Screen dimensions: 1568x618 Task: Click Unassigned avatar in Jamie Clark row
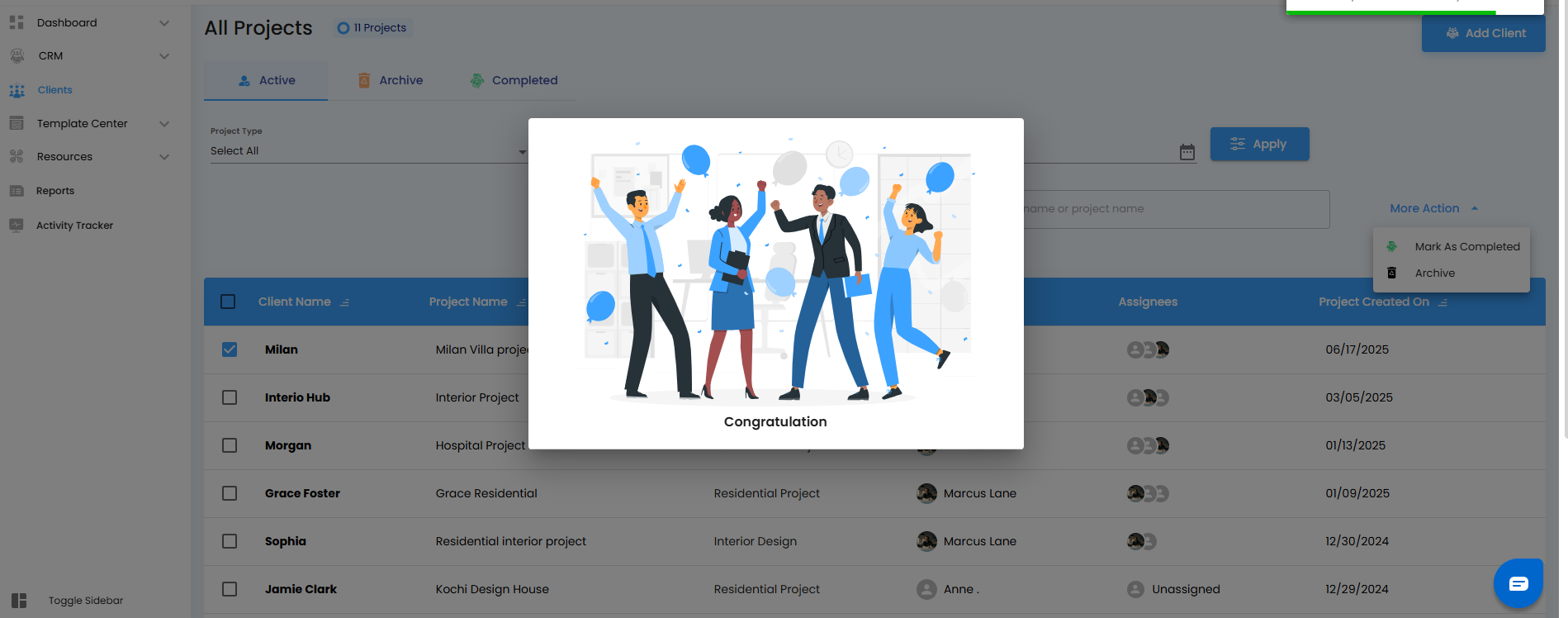[1136, 589]
